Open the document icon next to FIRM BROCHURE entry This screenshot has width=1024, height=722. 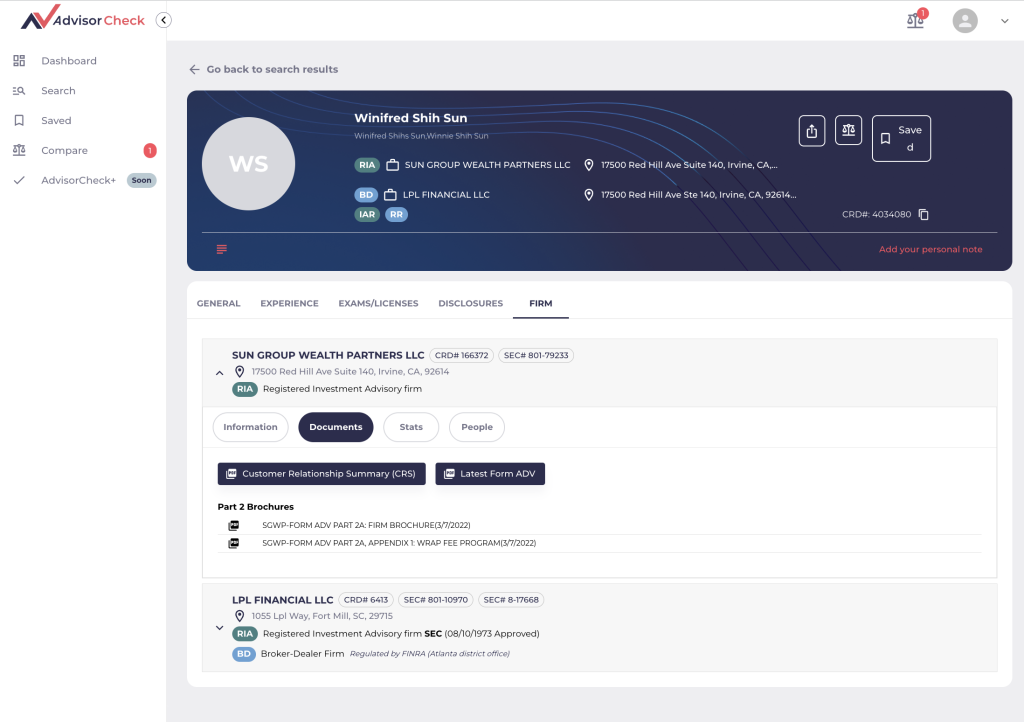point(233,524)
